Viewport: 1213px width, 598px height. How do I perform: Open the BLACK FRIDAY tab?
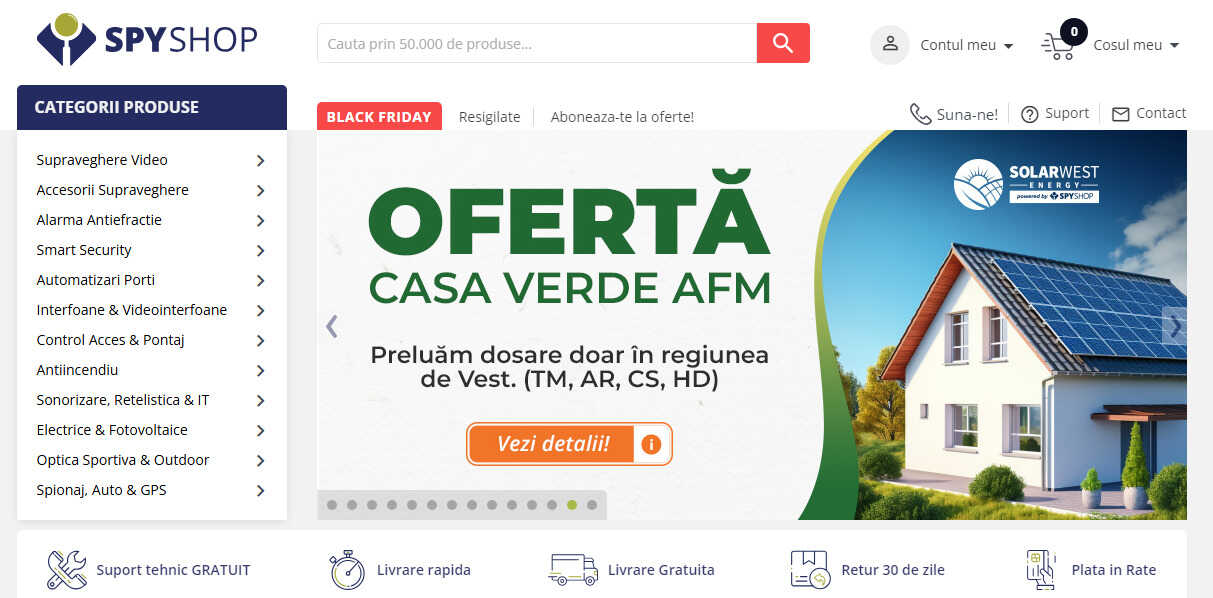click(x=379, y=116)
